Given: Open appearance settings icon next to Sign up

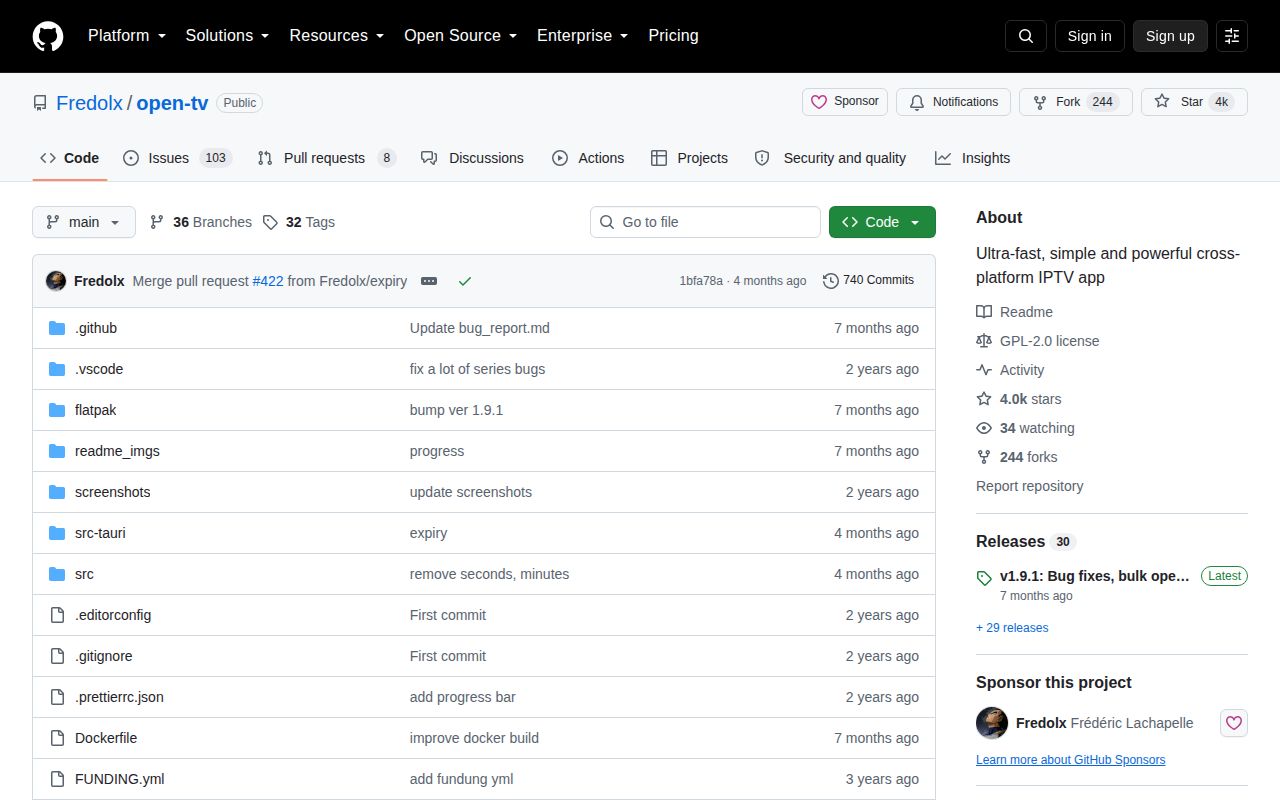Looking at the screenshot, I should (1232, 36).
